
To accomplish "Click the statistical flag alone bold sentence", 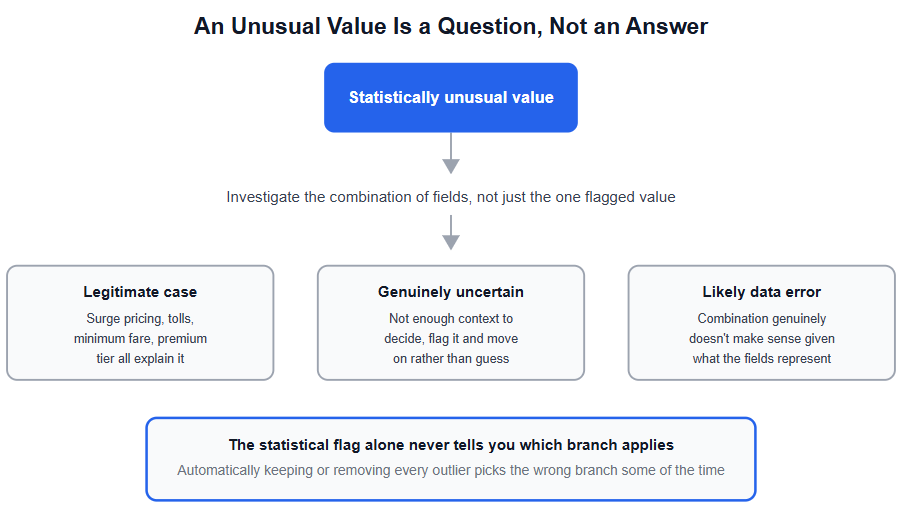I will (451, 445).
